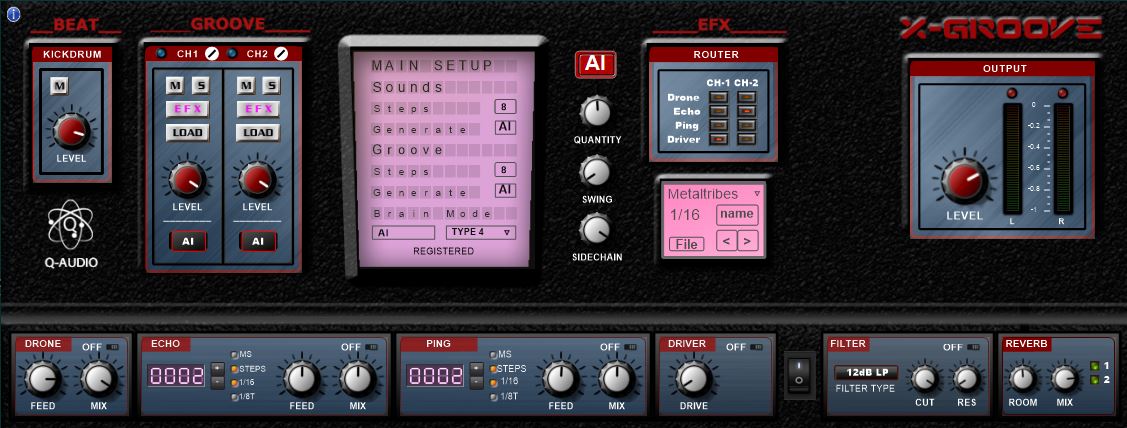
Task: Enable Reverb channel 1 LED
Action: pyautogui.click(x=1094, y=365)
